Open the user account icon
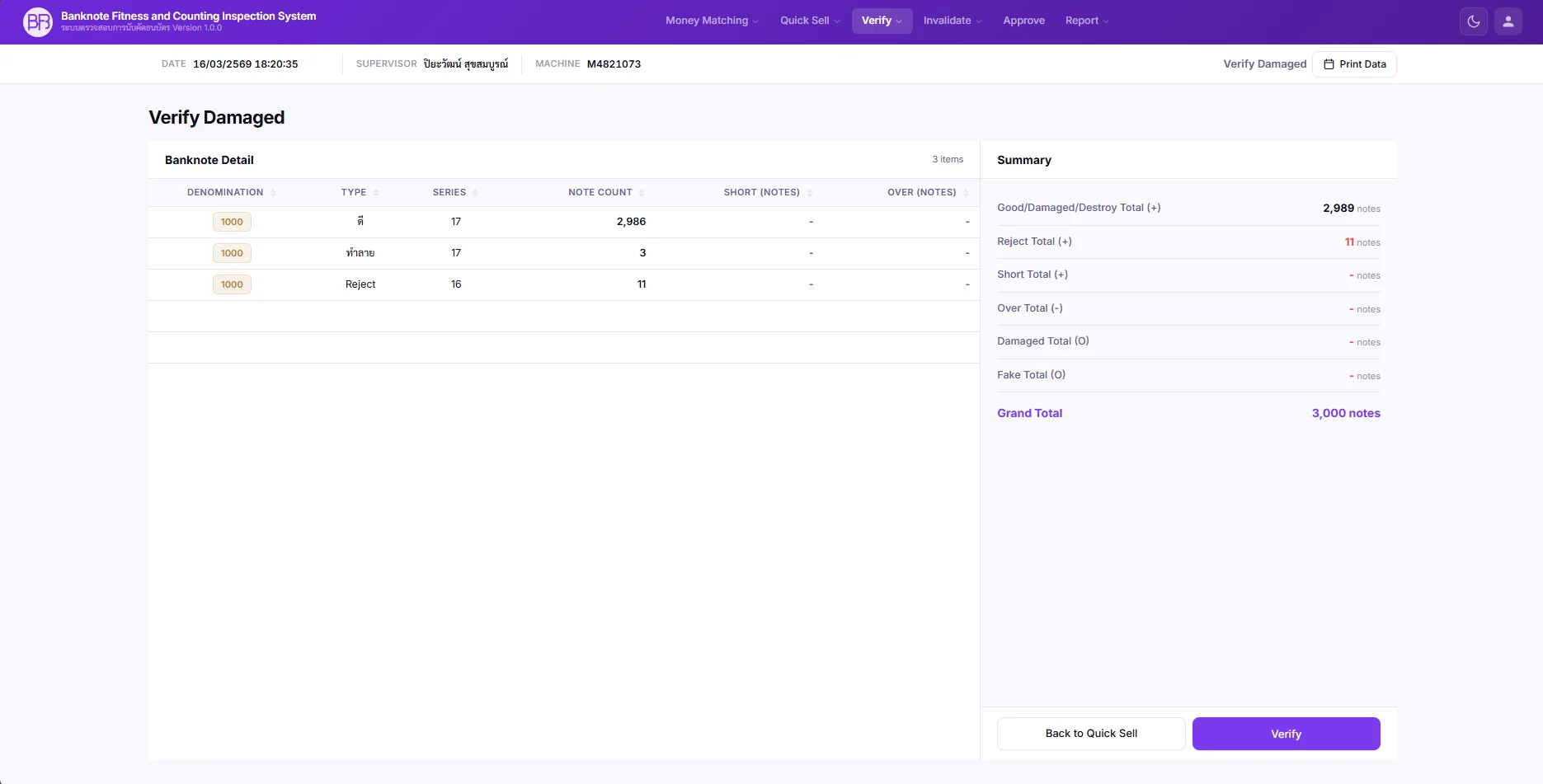Screen dimensions: 1543x784 pyautogui.click(x=1508, y=21)
